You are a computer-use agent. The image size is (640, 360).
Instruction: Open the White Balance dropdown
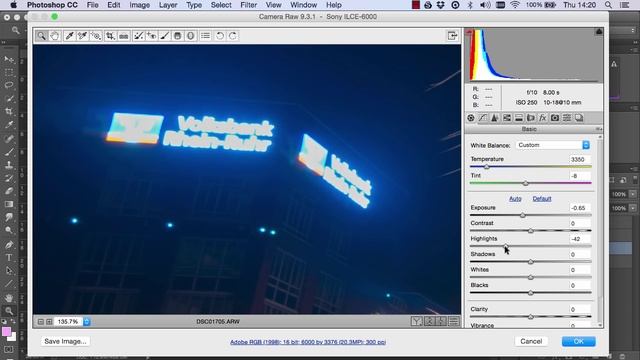click(553, 145)
